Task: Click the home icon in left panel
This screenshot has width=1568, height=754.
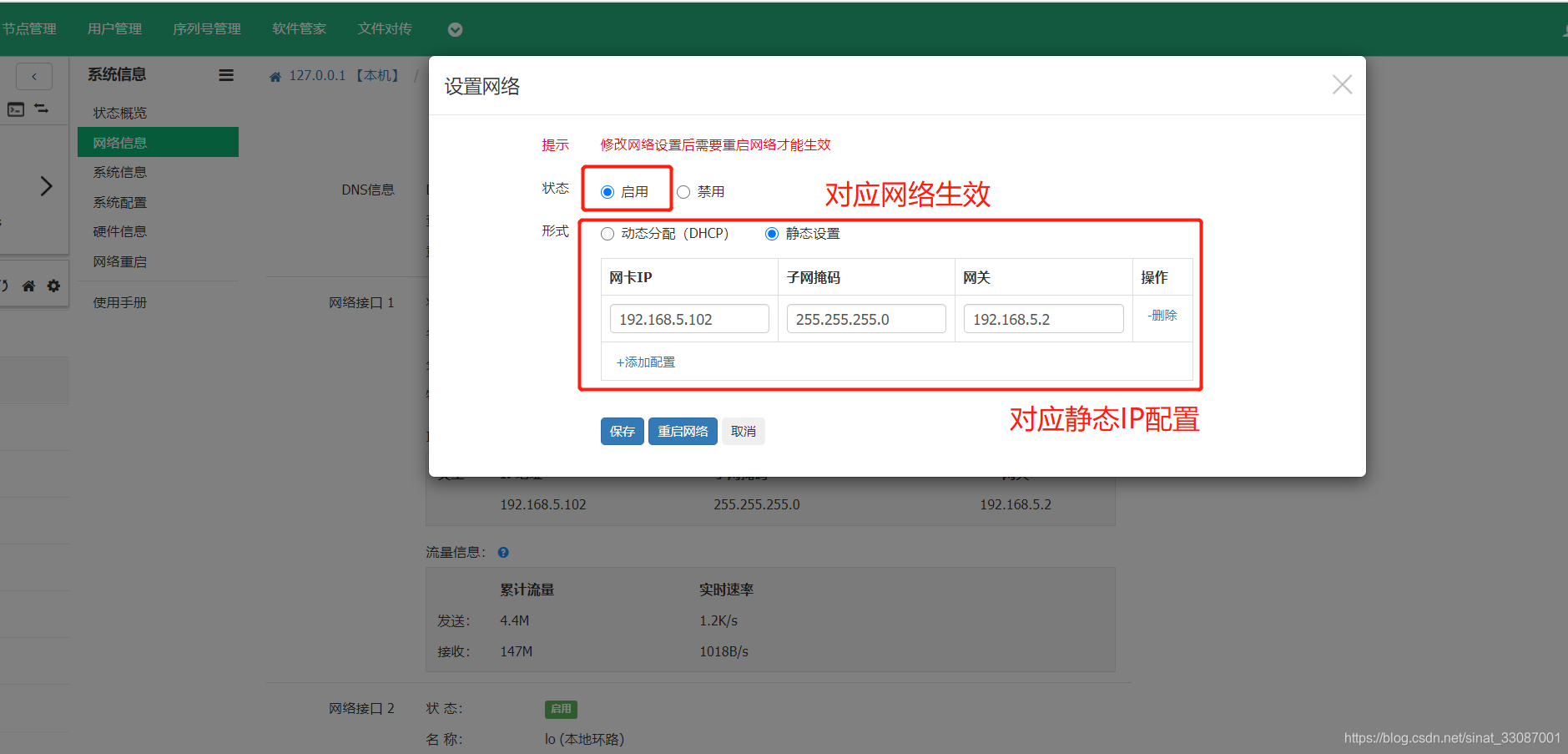Action: (x=28, y=286)
